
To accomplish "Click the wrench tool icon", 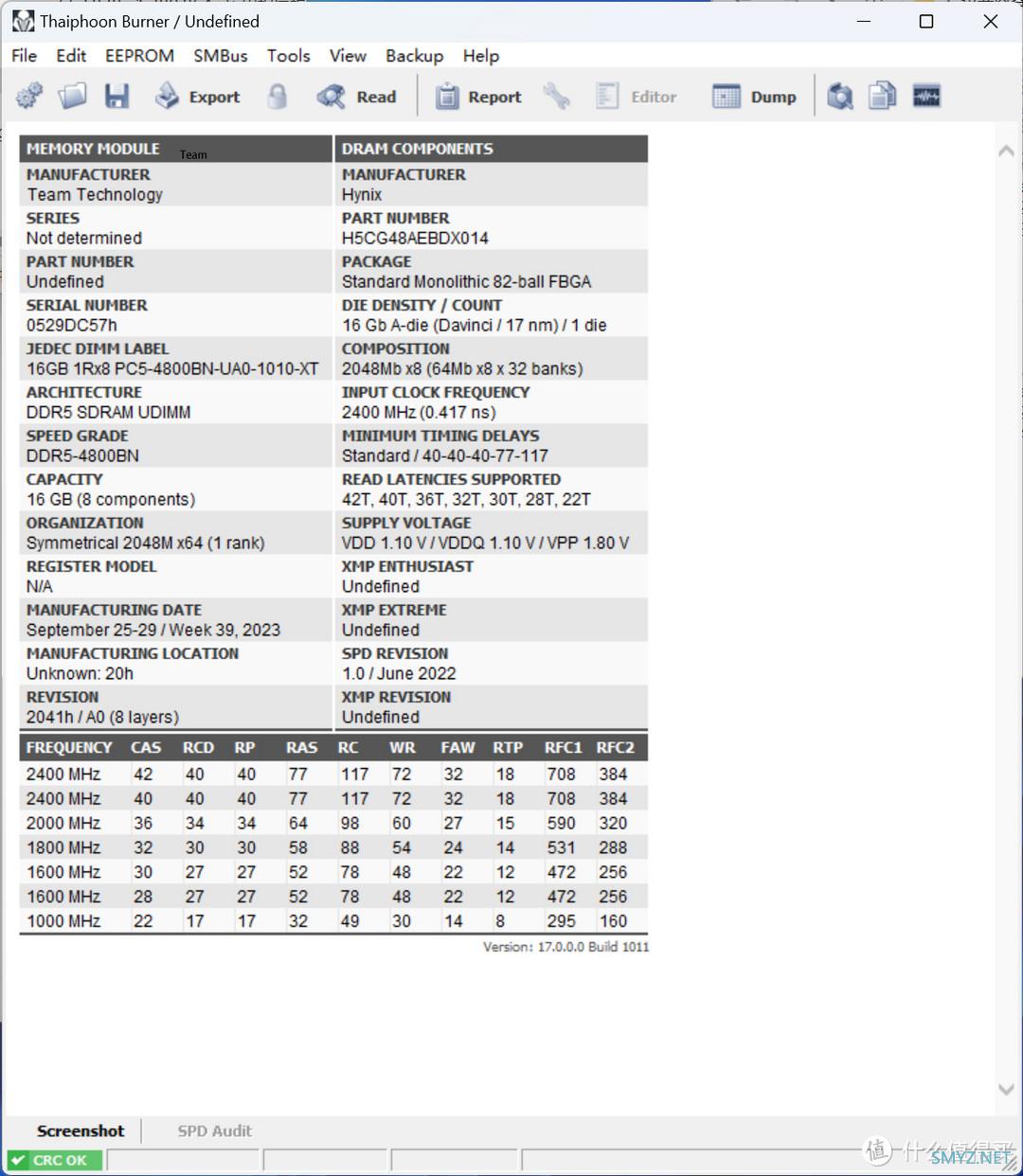I will click(x=556, y=96).
